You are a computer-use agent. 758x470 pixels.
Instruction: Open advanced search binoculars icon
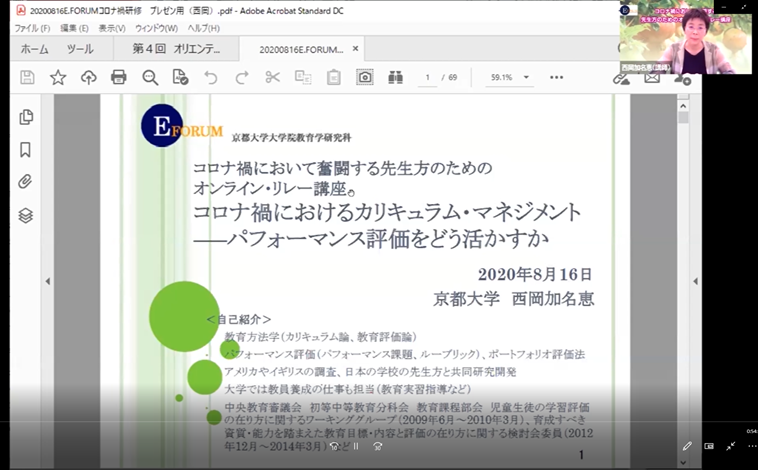pyautogui.click(x=395, y=77)
